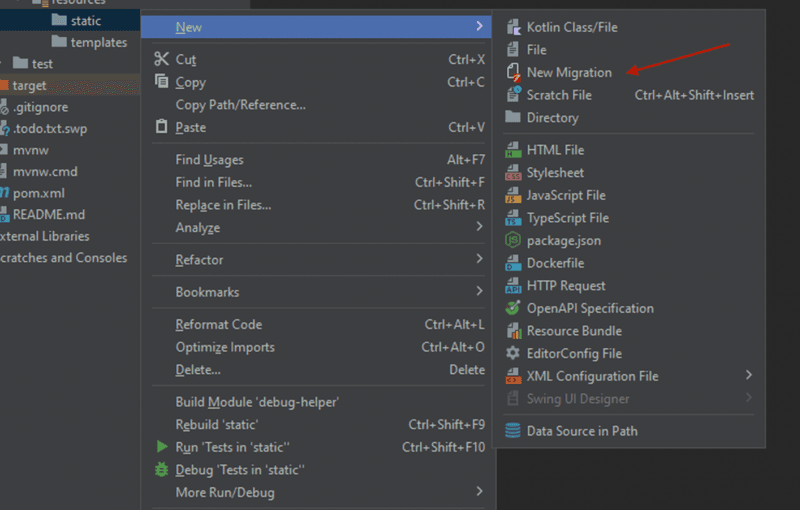
Task: Click the New Migration icon
Action: pos(513,72)
